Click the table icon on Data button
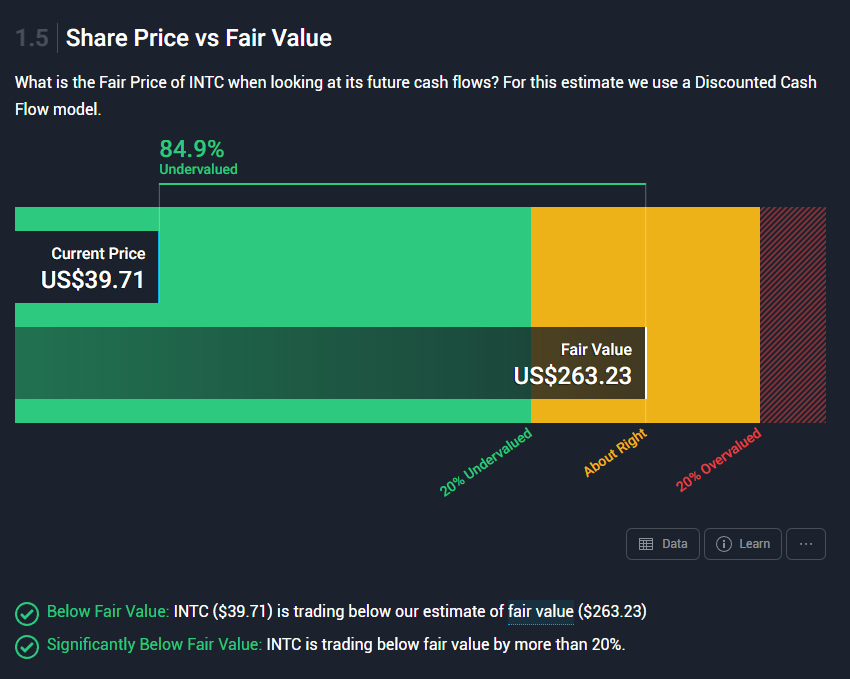 646,544
